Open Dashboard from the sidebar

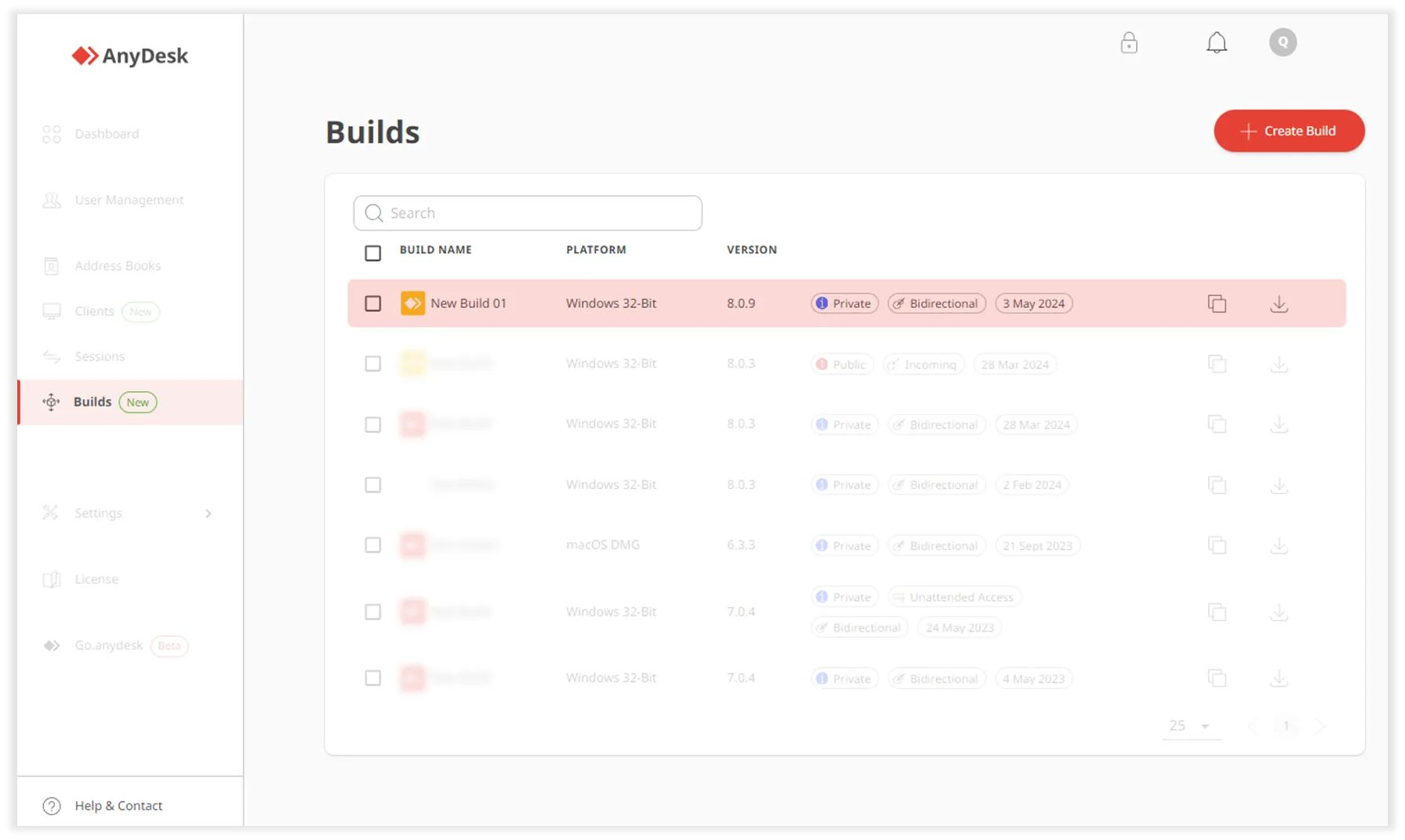[x=107, y=134]
